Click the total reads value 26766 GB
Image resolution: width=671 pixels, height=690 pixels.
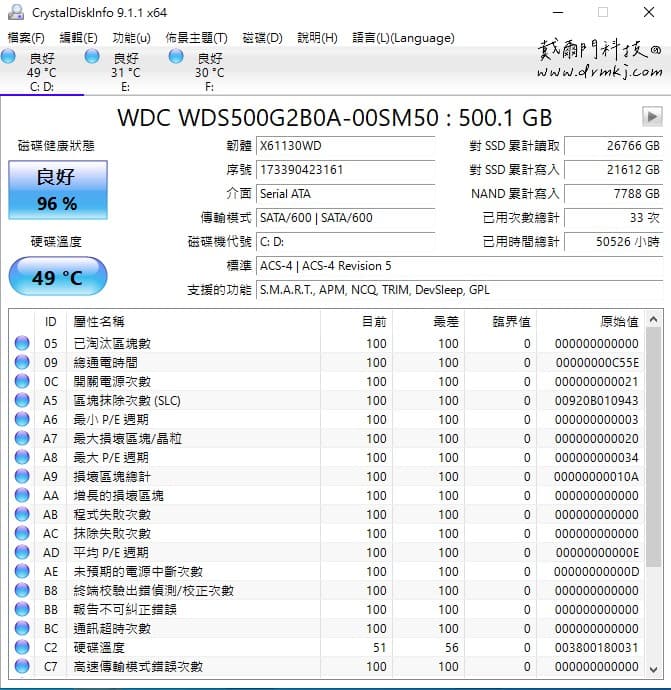[613, 146]
